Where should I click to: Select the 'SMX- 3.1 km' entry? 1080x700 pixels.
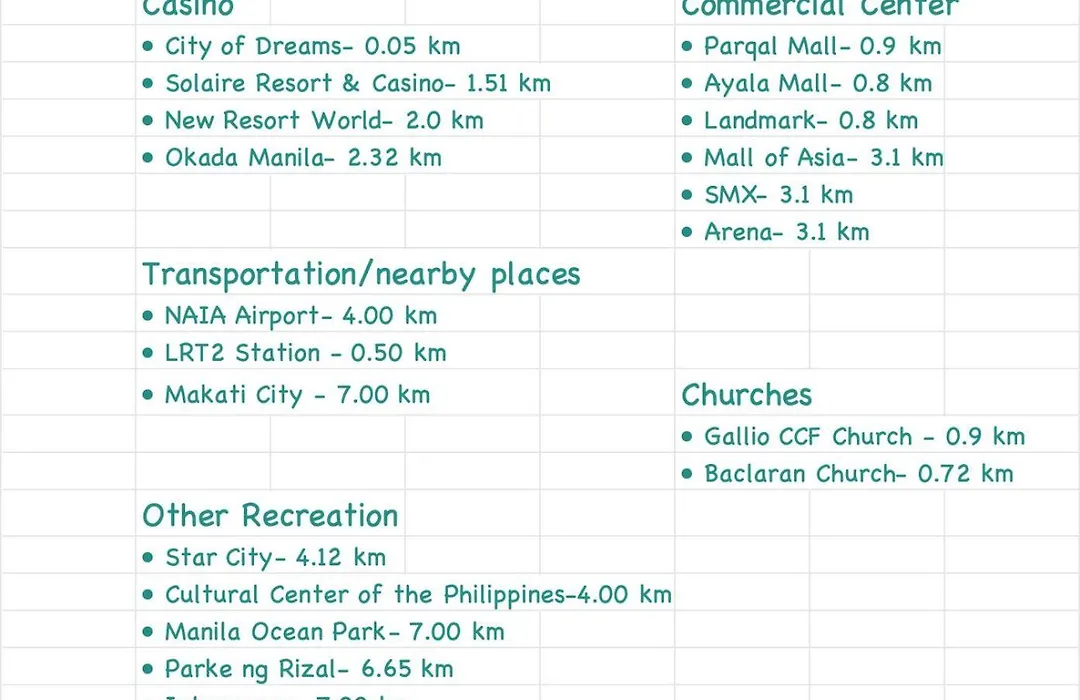(778, 195)
